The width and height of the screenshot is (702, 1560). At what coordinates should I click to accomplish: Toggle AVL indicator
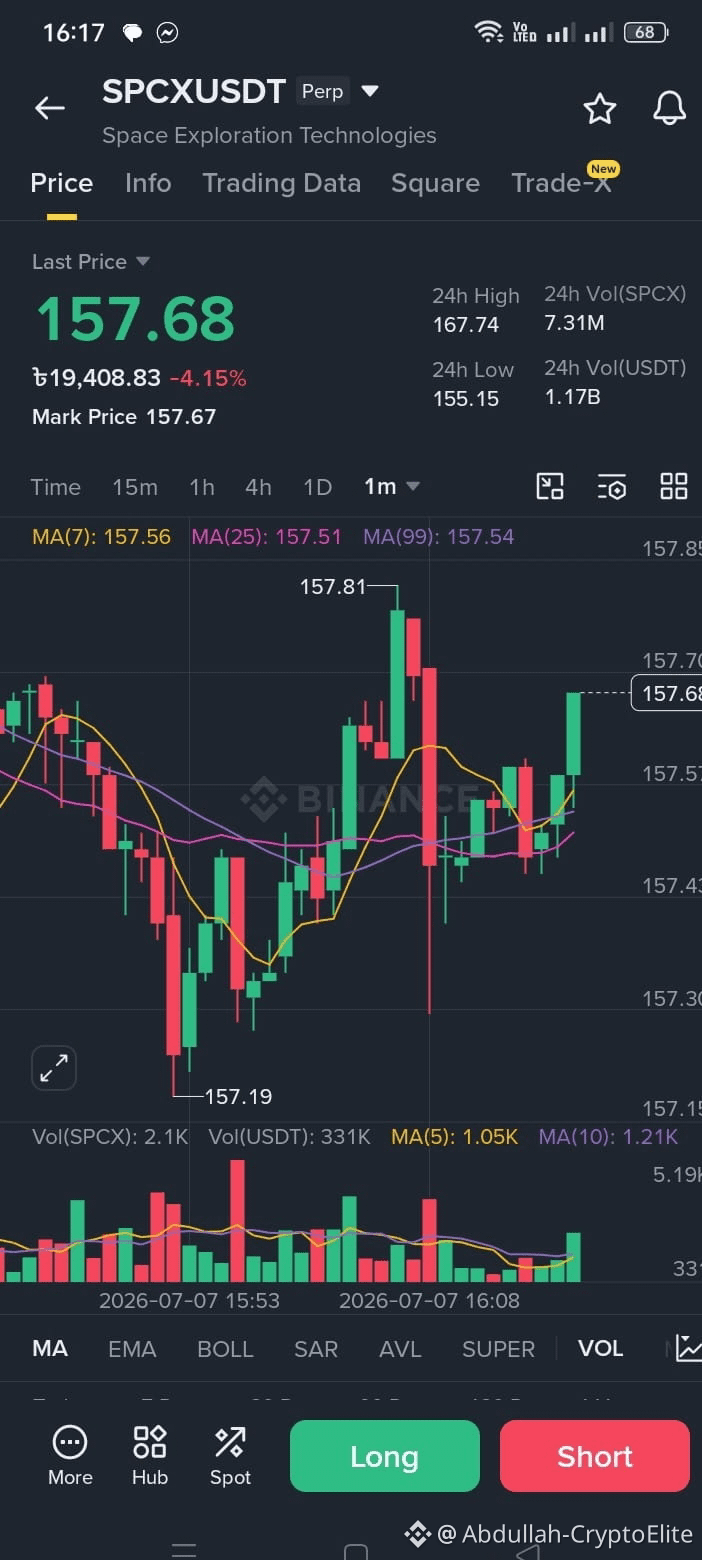[400, 1348]
